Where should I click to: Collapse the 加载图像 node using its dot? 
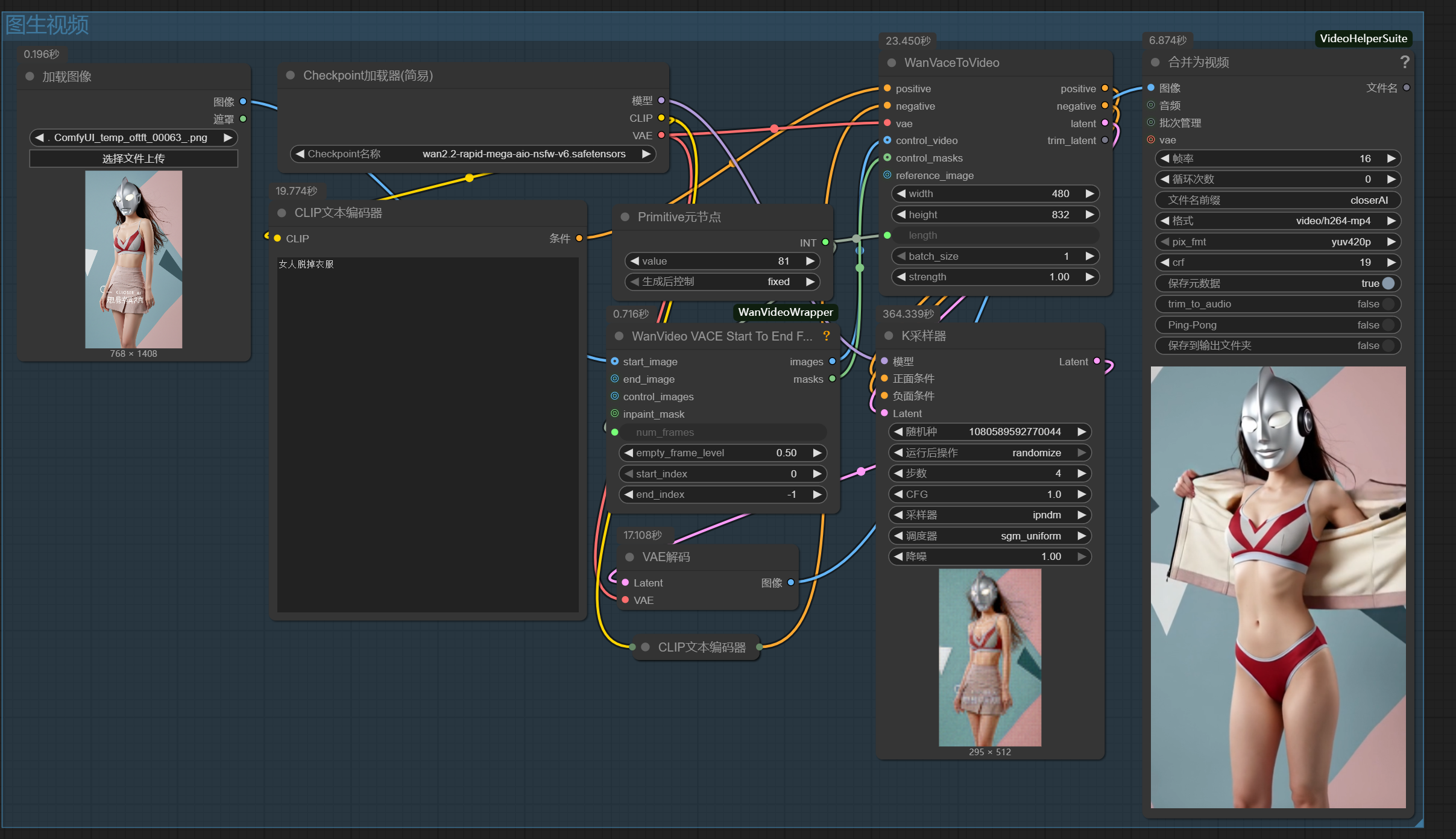(30, 77)
